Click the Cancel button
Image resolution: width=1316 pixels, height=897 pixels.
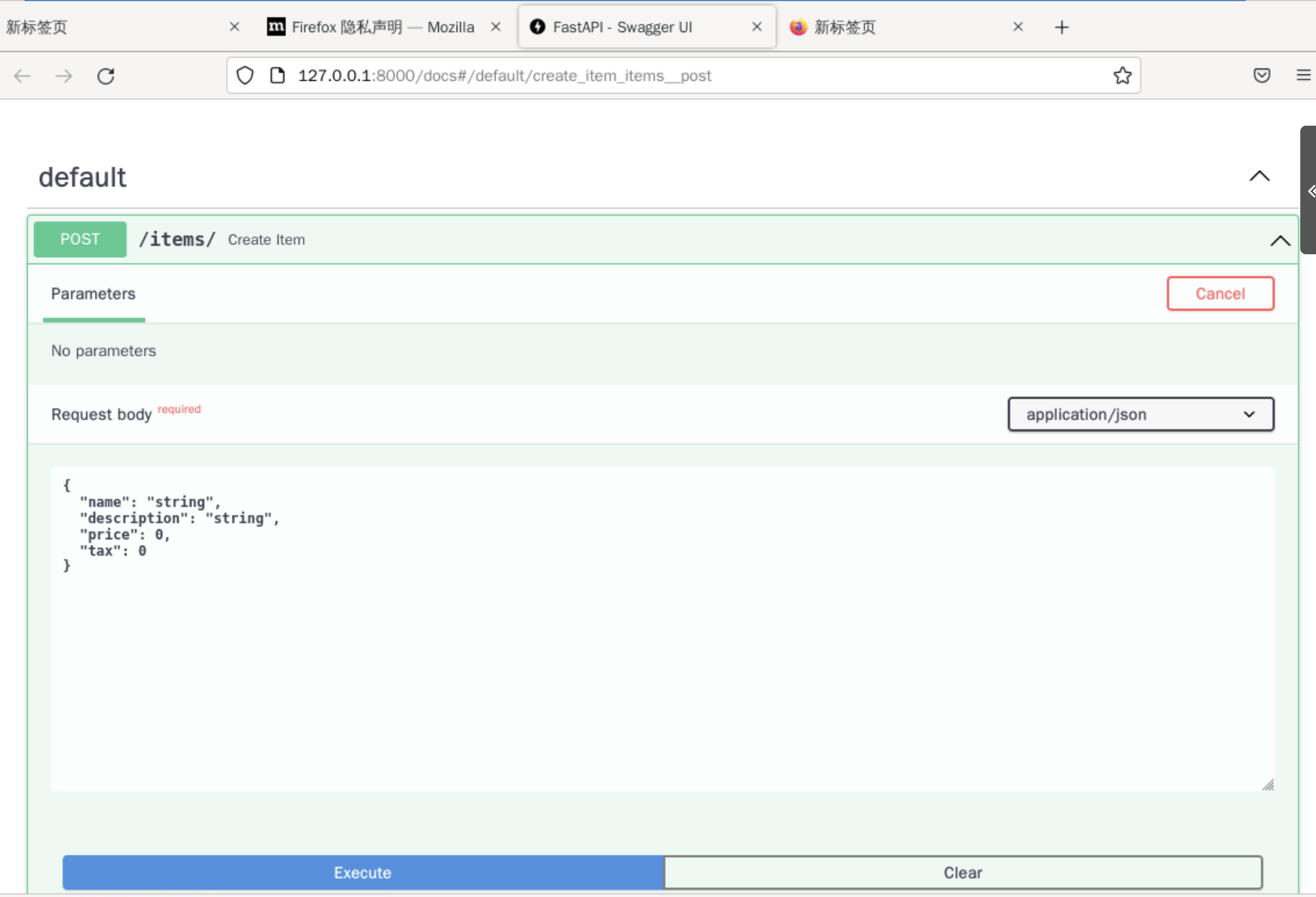(x=1220, y=294)
